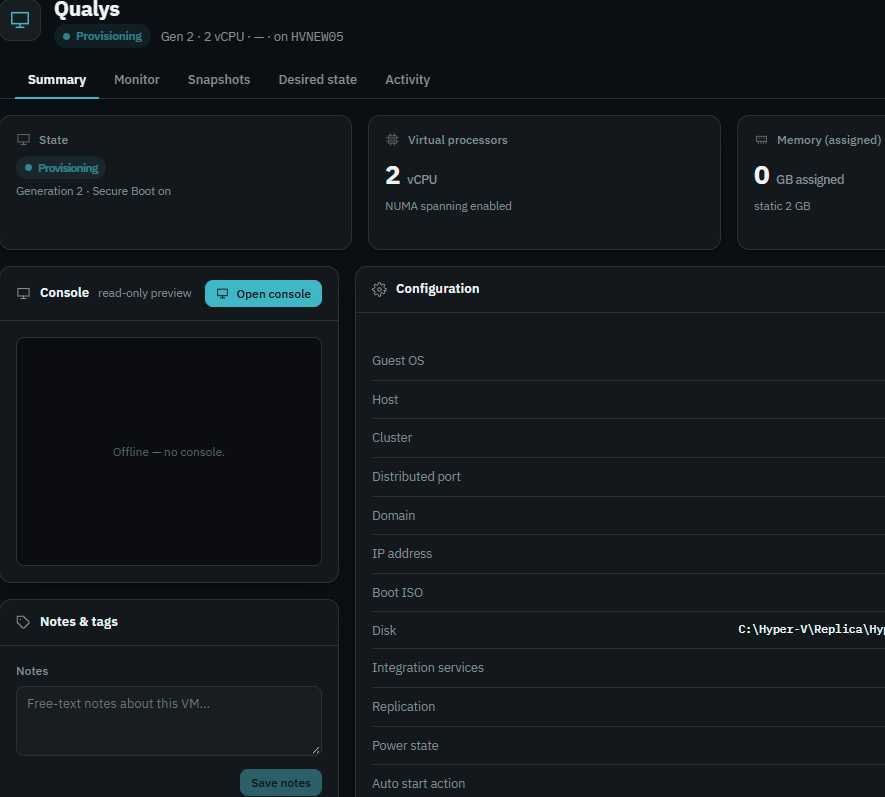The height and width of the screenshot is (797, 885).
Task: Click the 'read-only preview' console caption
Action: pyautogui.click(x=145, y=293)
